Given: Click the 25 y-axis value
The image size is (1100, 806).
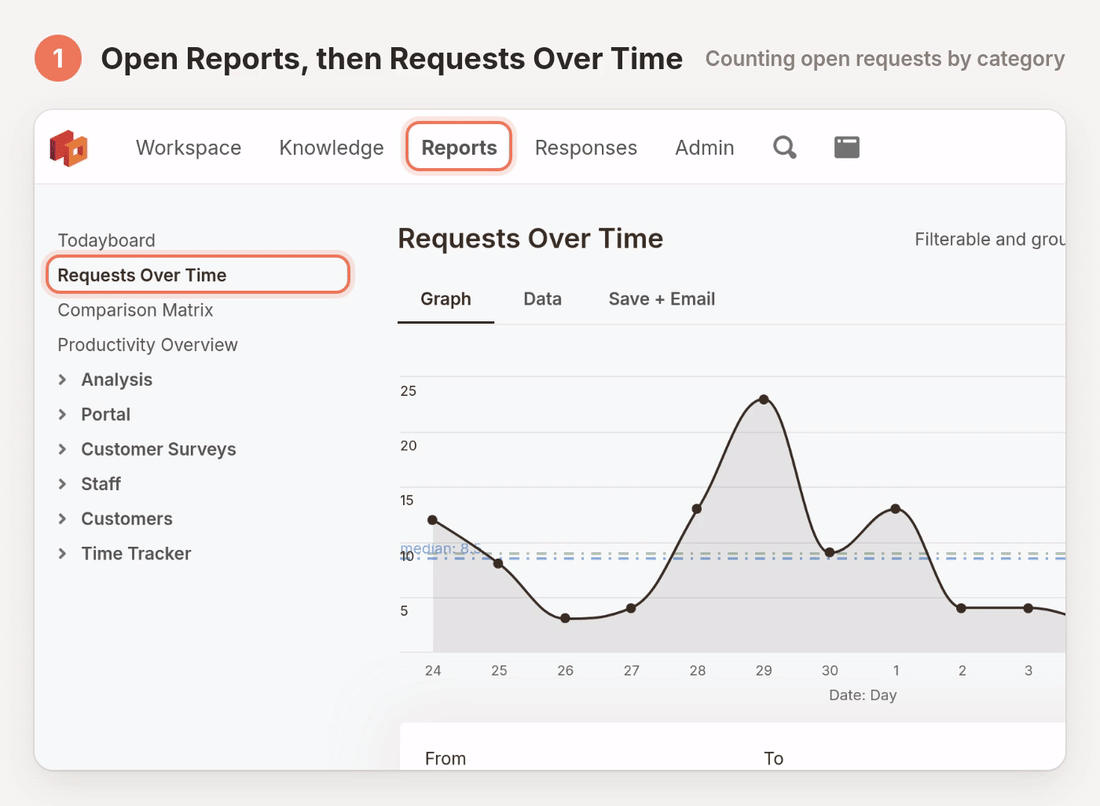Looking at the screenshot, I should (408, 391).
